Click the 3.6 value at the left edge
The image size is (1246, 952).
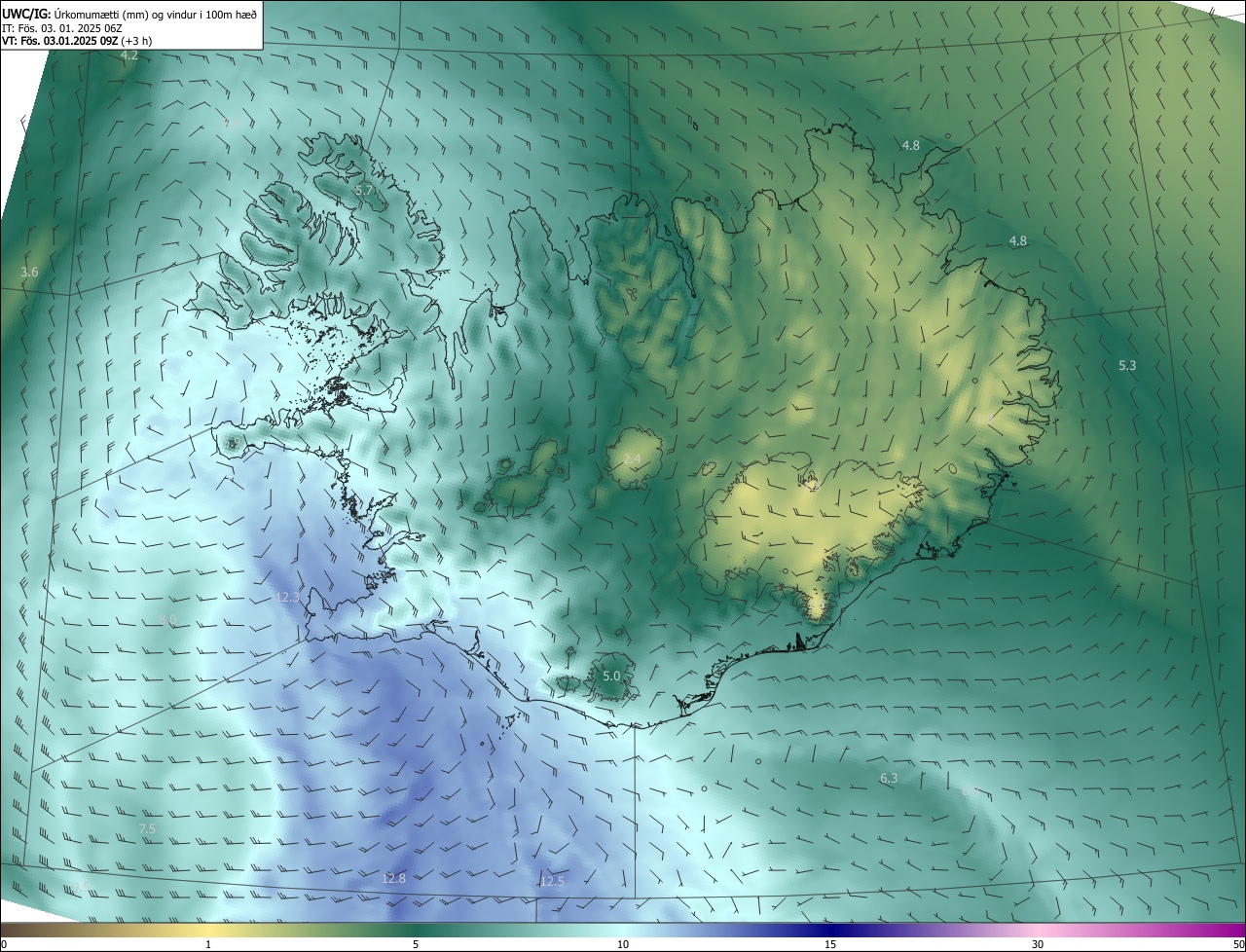29,273
